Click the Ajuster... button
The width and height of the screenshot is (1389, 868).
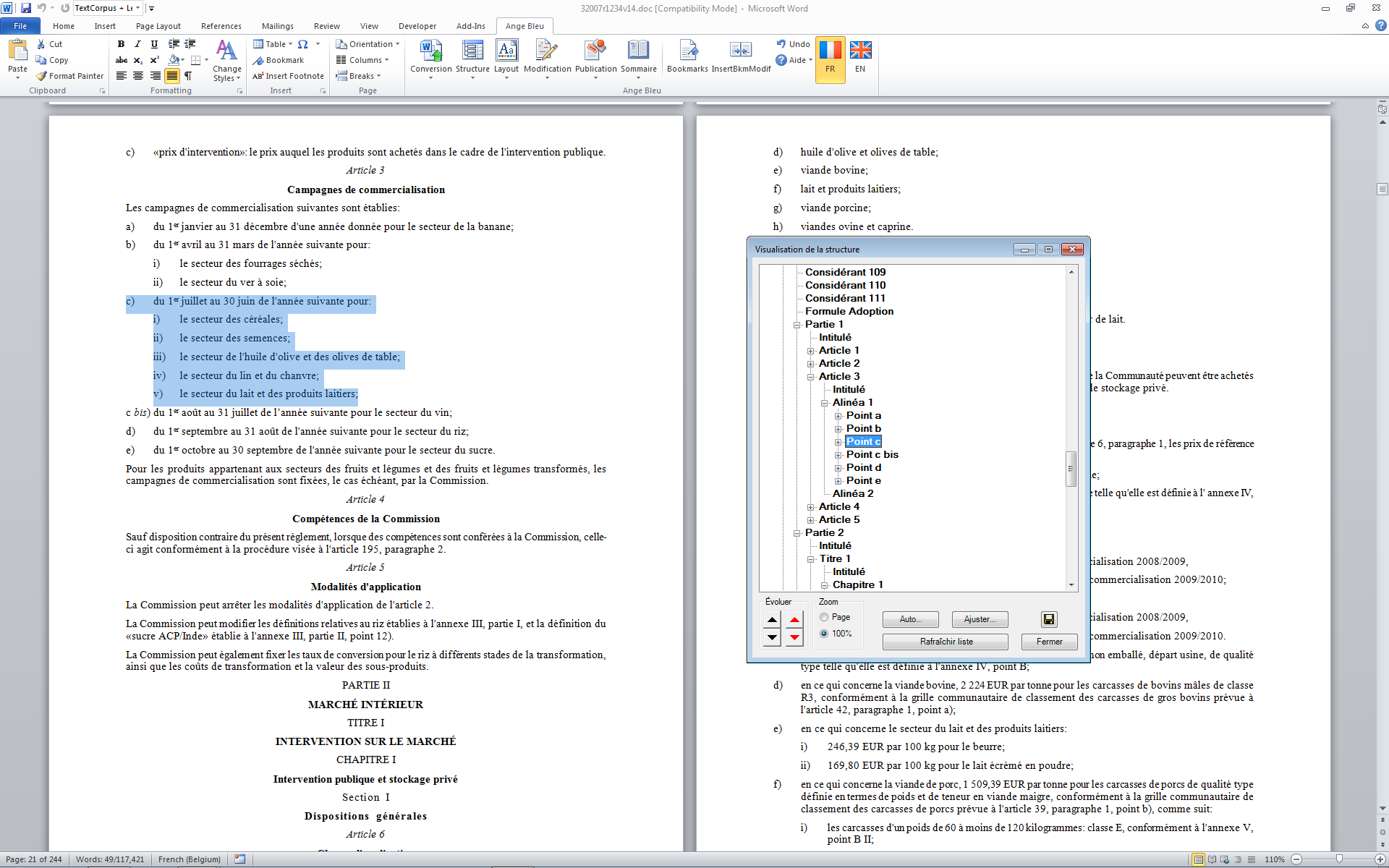pos(980,619)
